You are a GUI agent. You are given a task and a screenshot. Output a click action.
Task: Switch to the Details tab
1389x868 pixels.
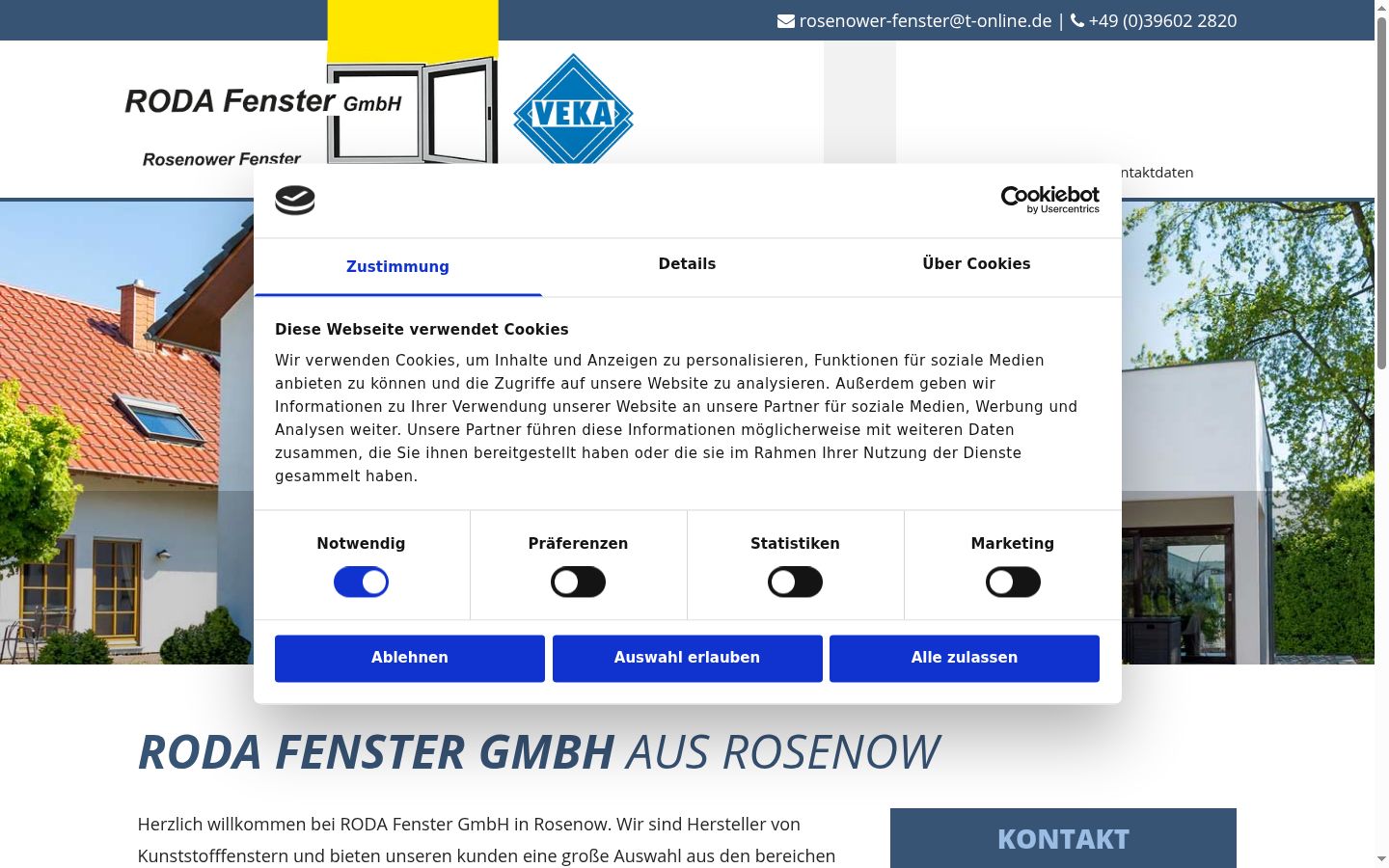(687, 264)
